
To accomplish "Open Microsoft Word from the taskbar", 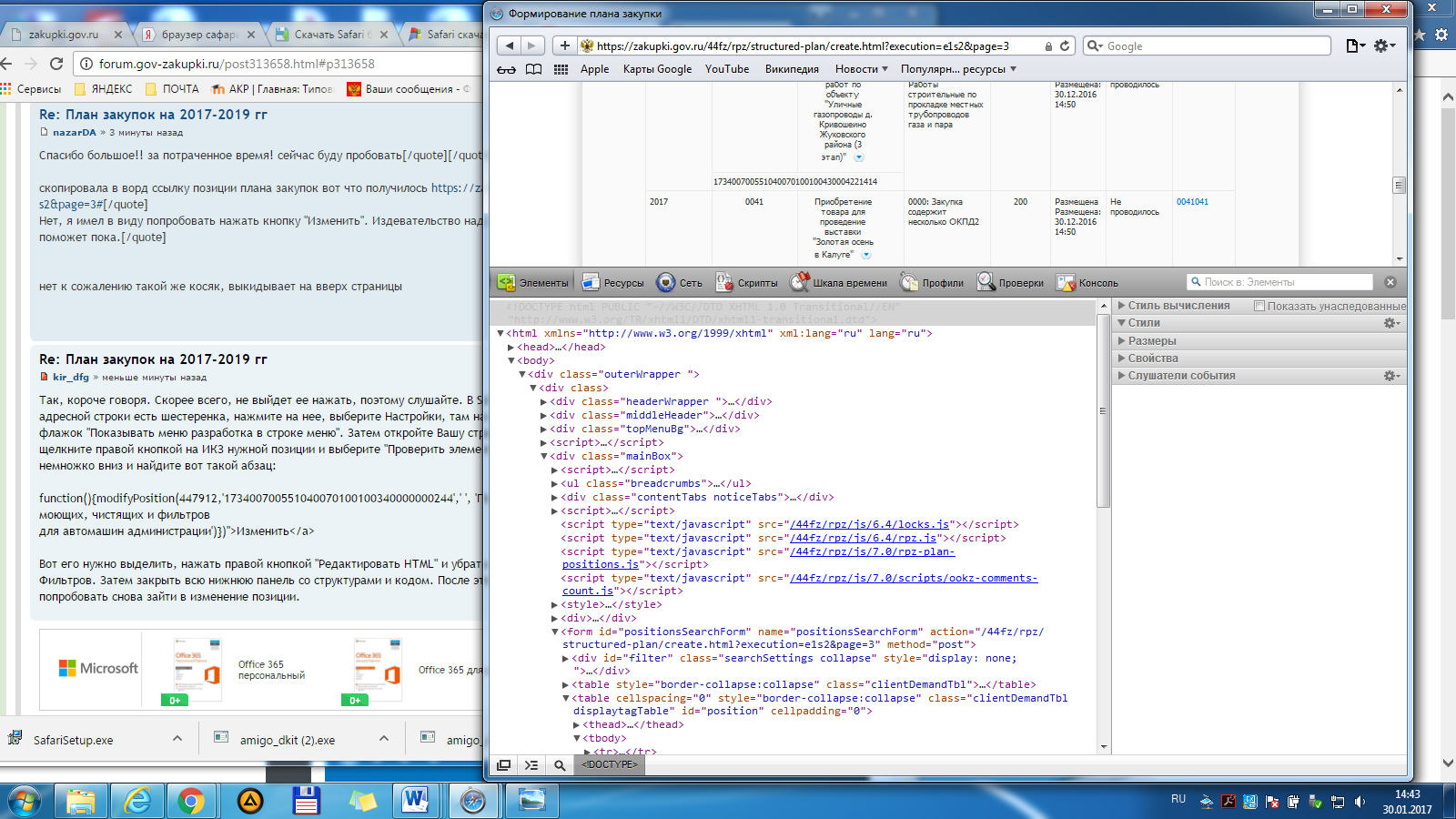I will [x=415, y=801].
